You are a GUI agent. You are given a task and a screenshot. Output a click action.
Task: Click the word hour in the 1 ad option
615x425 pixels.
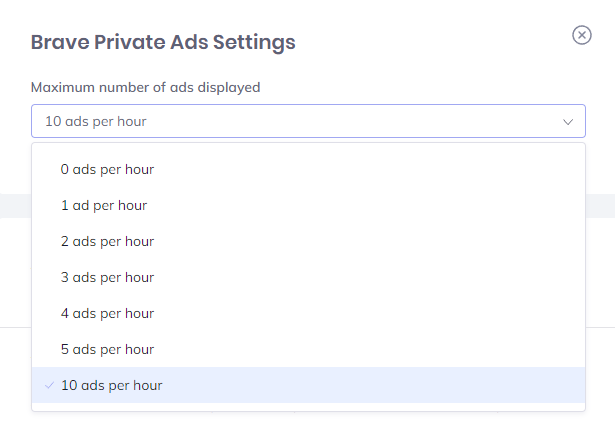click(x=133, y=205)
